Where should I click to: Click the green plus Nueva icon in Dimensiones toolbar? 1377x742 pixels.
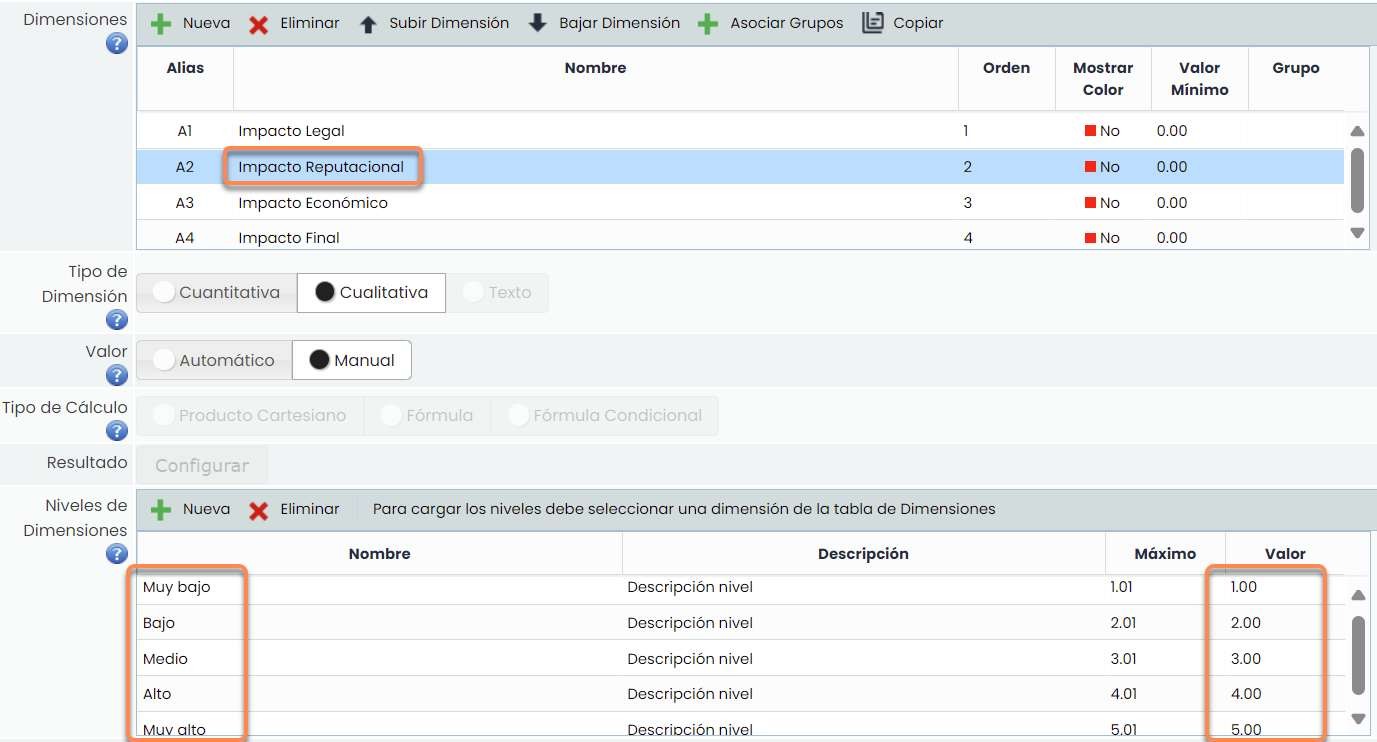(161, 24)
